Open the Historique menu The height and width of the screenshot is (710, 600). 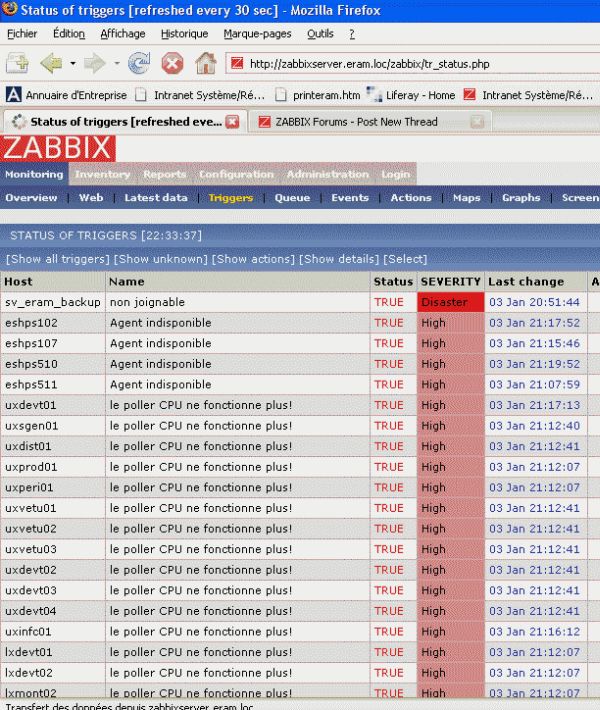184,34
